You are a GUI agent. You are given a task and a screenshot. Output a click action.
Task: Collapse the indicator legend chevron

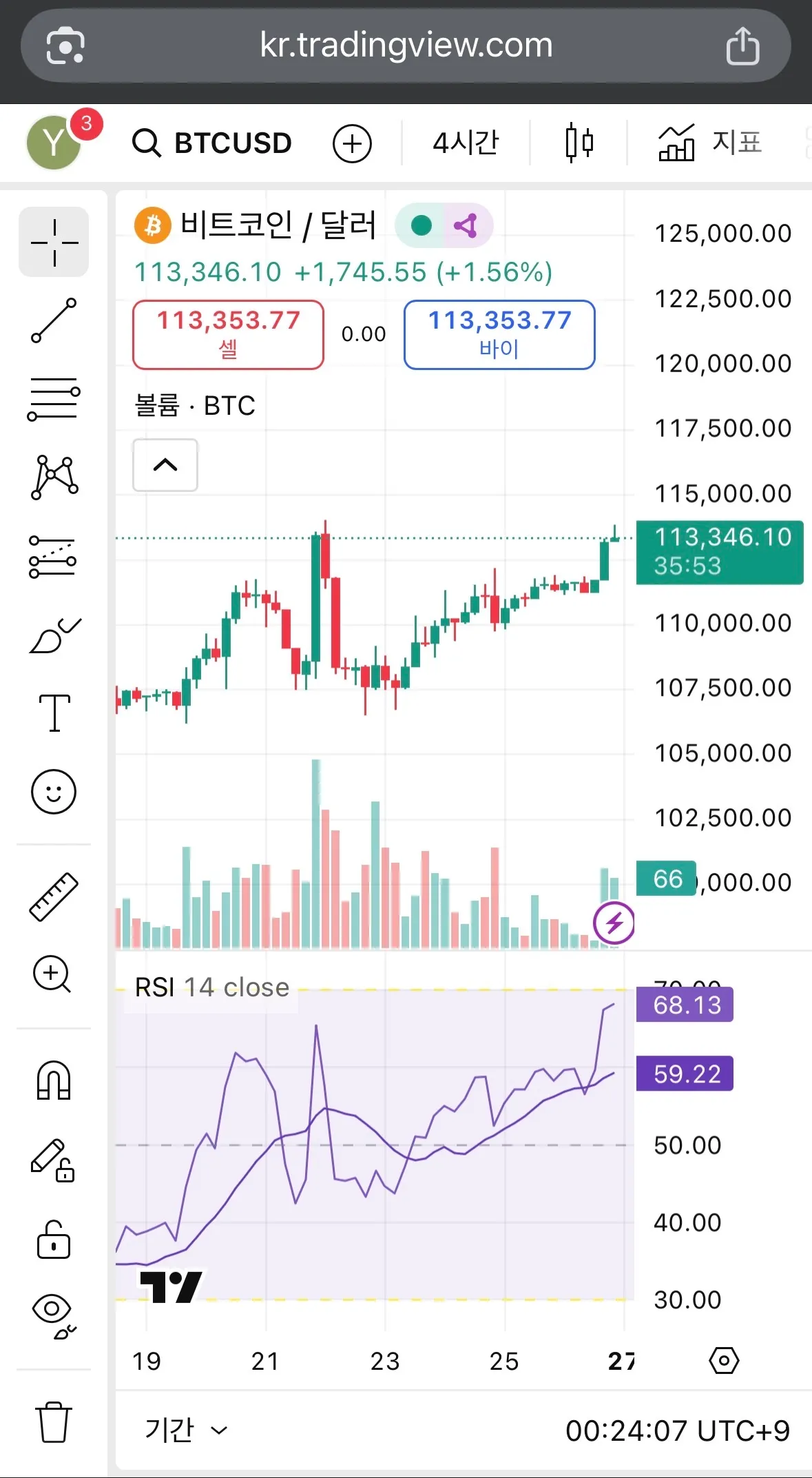[165, 465]
